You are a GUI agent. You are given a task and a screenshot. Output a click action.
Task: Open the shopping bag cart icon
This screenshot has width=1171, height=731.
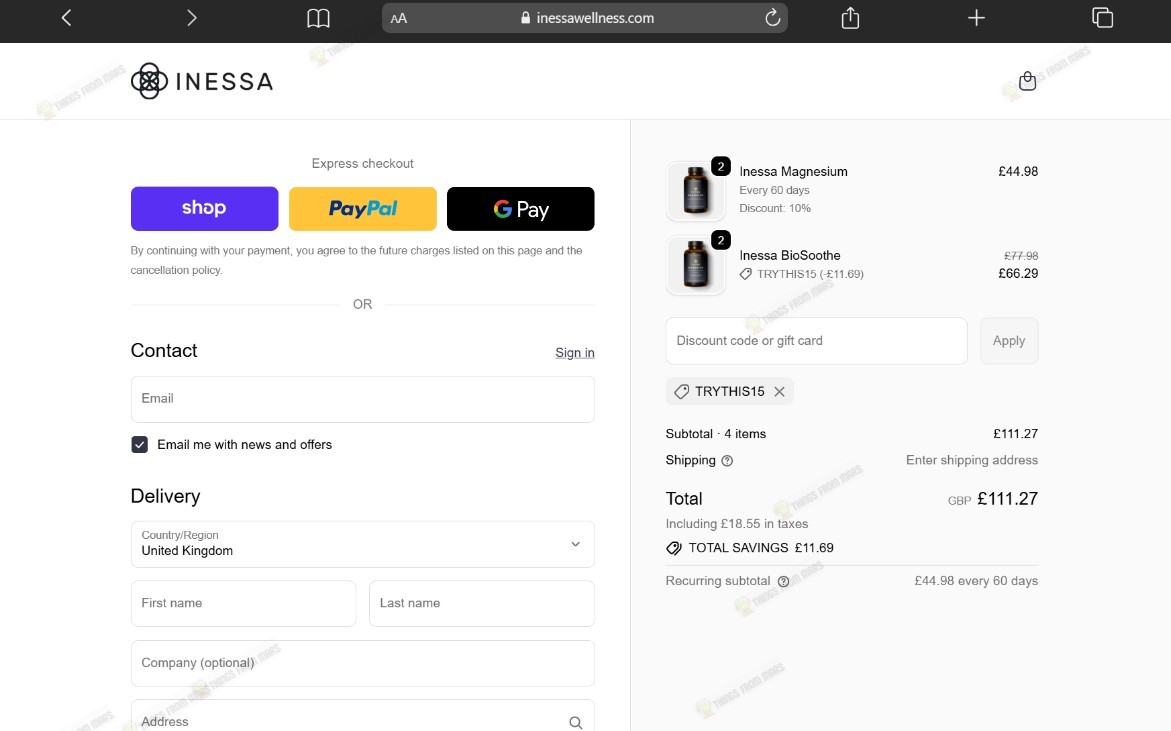pyautogui.click(x=1028, y=81)
